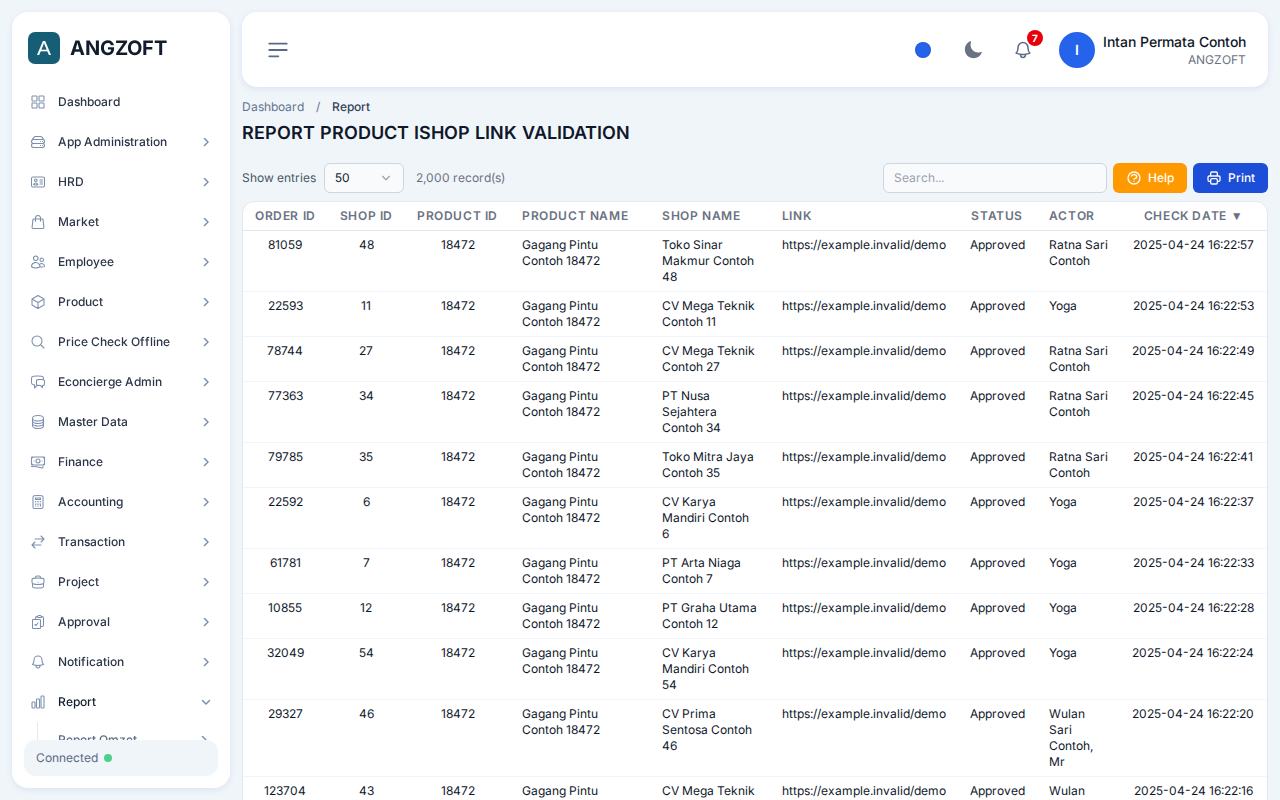Click the App Administration sidebar icon
Image resolution: width=1280 pixels, height=800 pixels.
[38, 142]
